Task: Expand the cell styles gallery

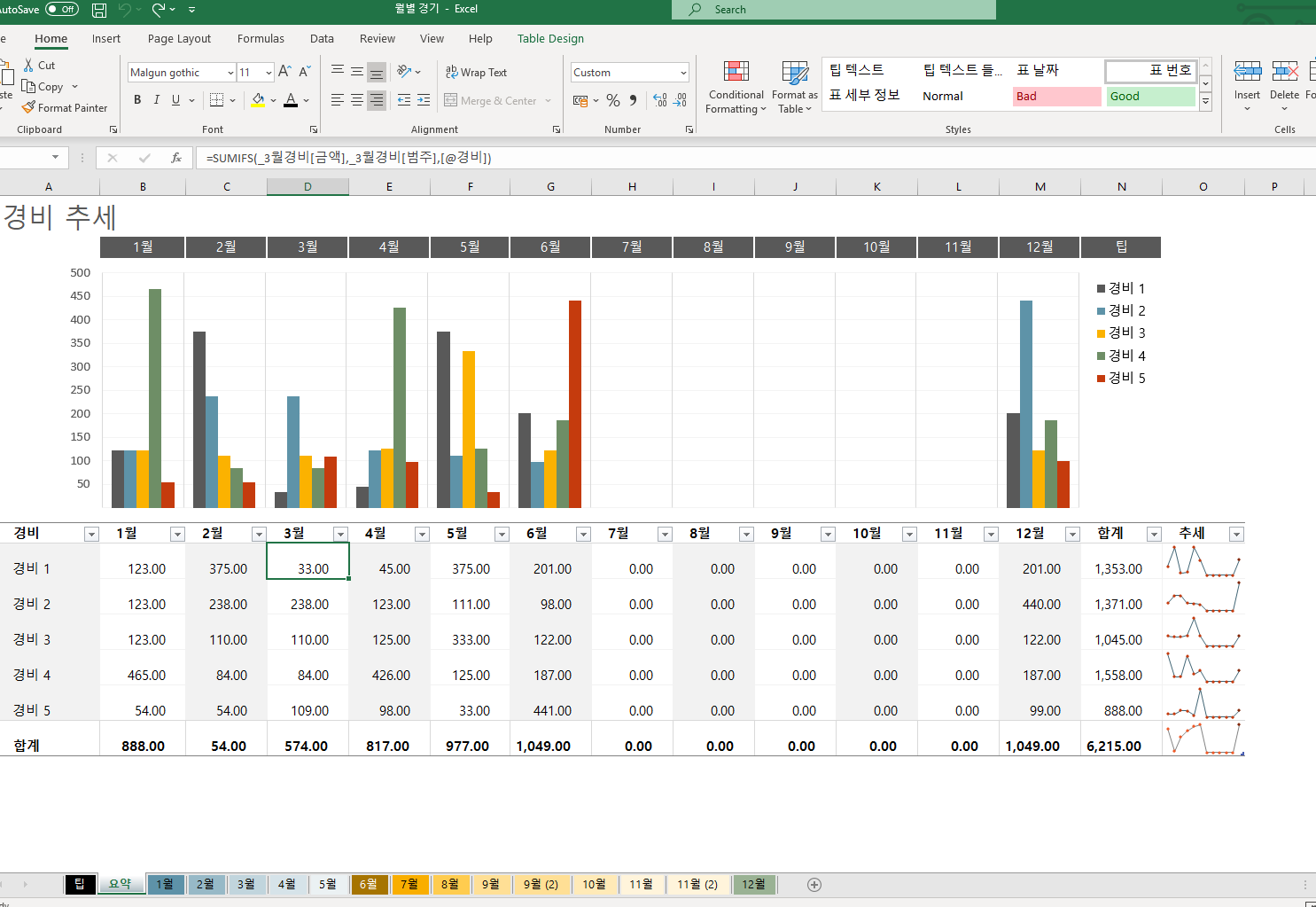Action: tap(1205, 103)
